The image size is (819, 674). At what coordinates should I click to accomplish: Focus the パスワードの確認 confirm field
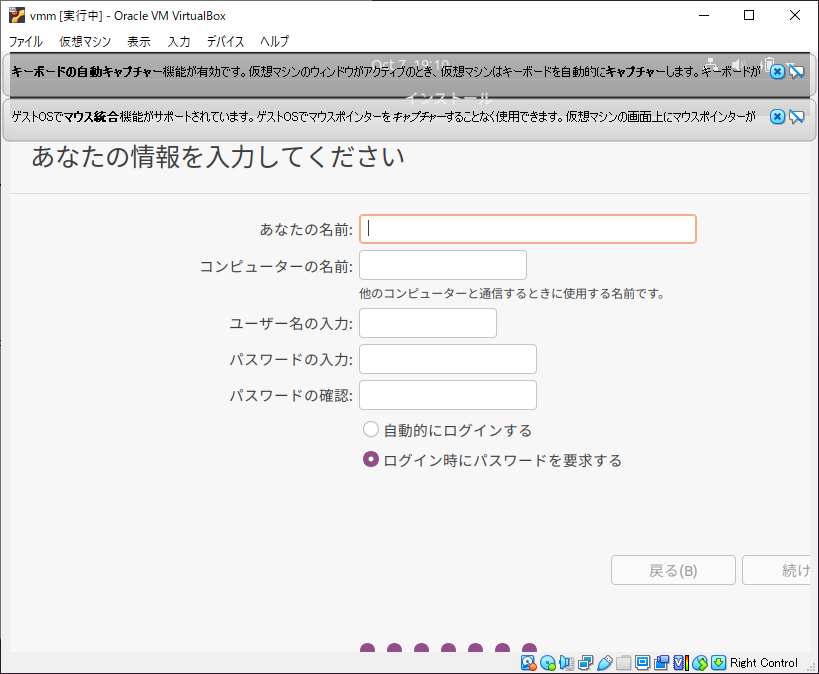pos(448,395)
